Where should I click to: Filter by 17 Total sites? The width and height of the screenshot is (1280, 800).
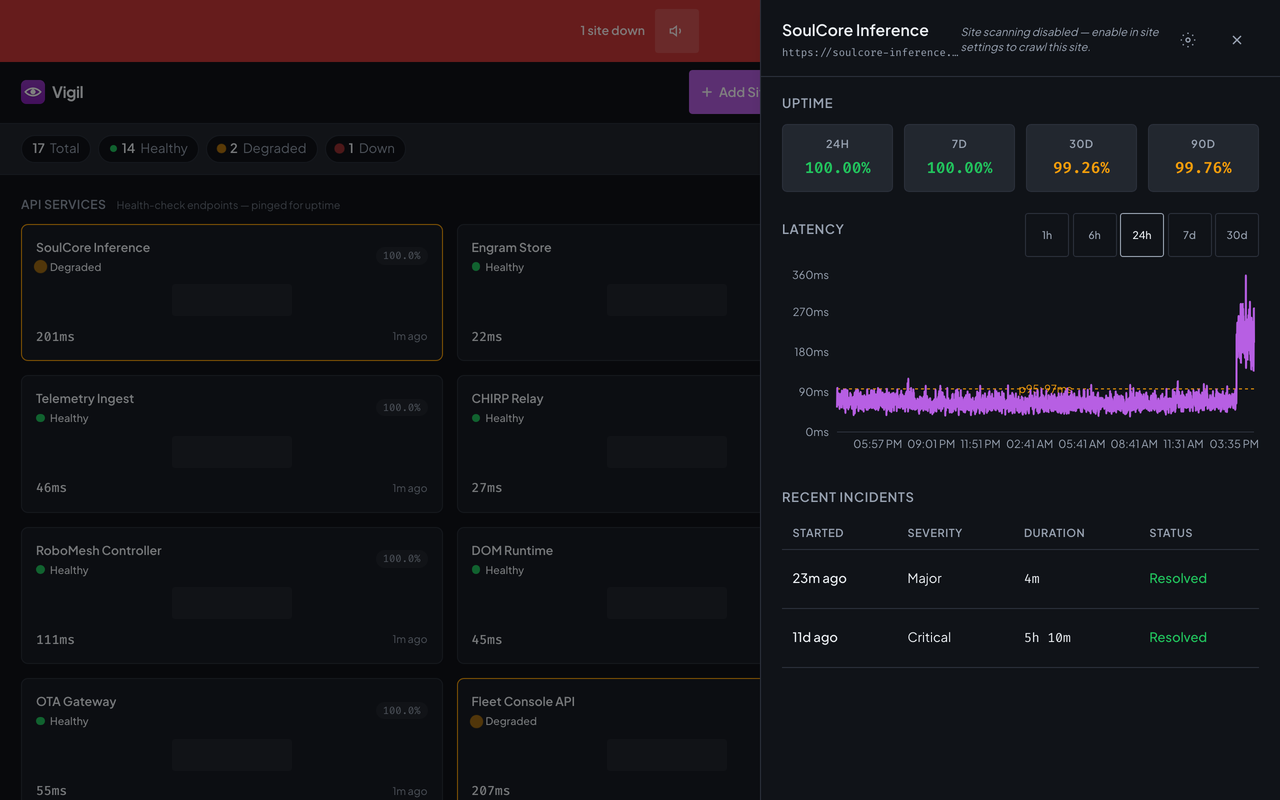point(56,149)
